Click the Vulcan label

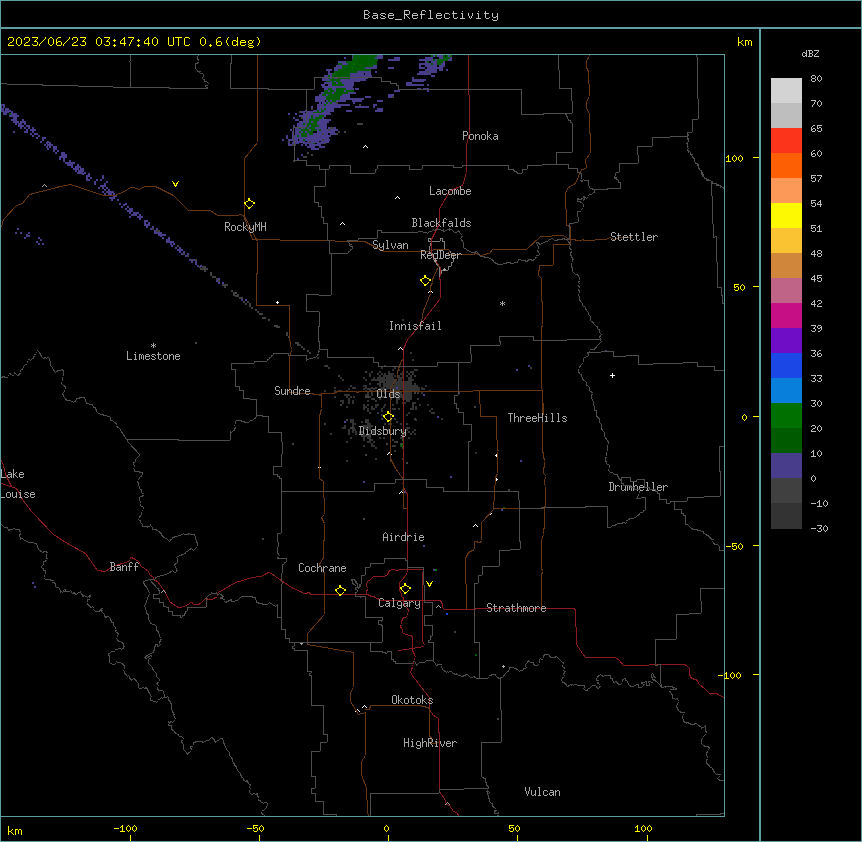[x=543, y=792]
